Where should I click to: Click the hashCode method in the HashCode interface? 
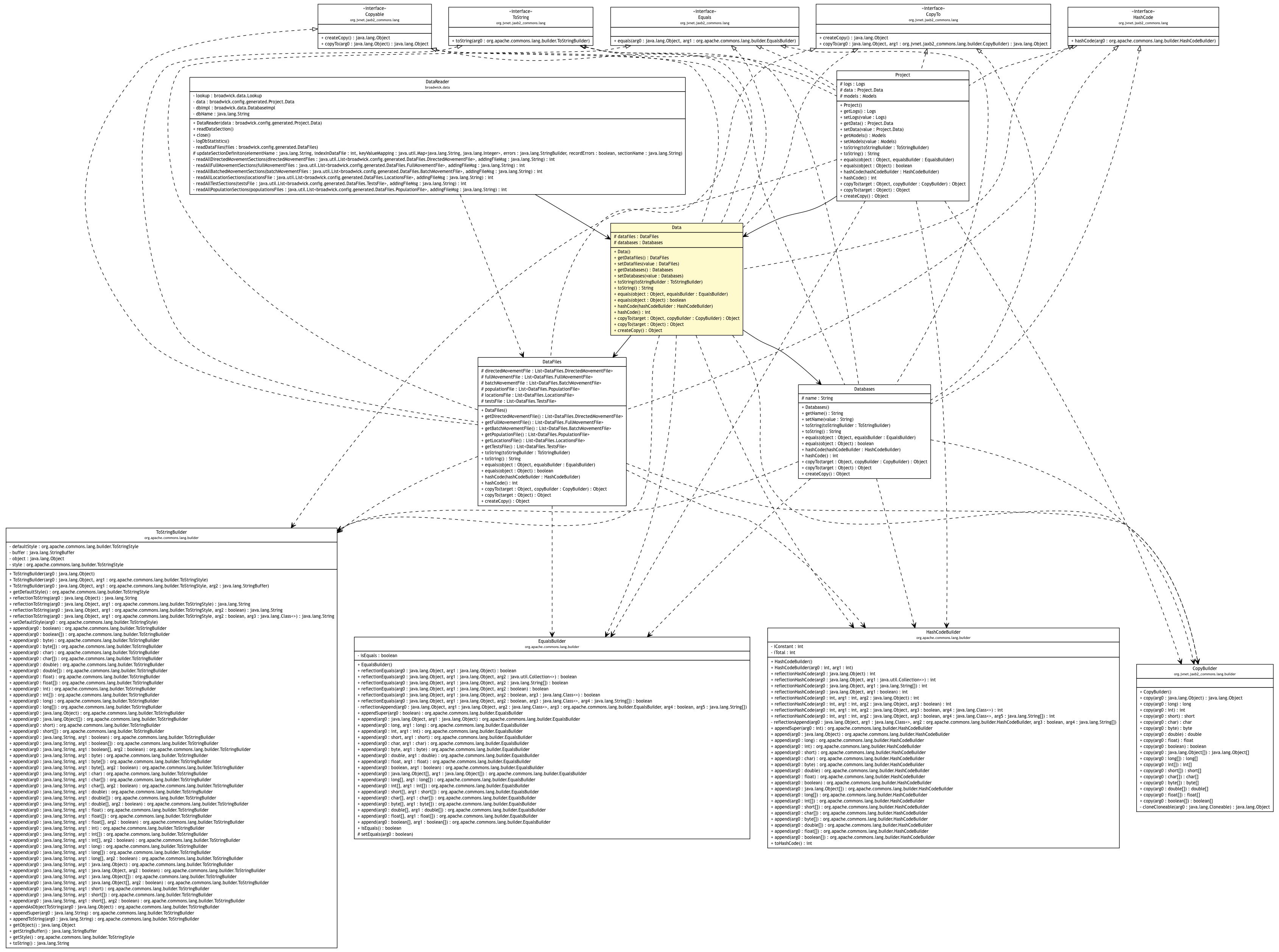pyautogui.click(x=1143, y=41)
